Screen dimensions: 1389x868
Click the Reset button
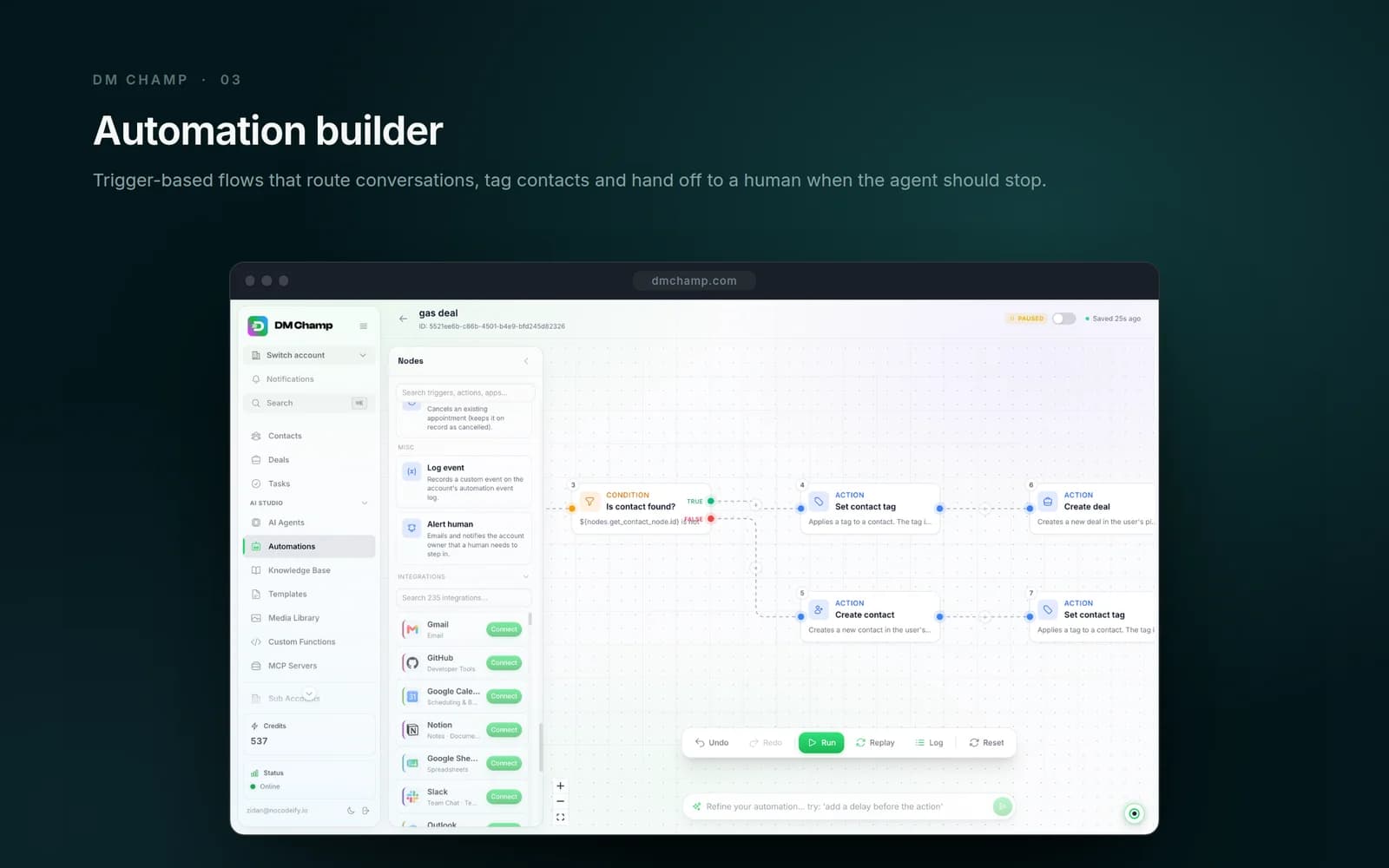click(986, 743)
